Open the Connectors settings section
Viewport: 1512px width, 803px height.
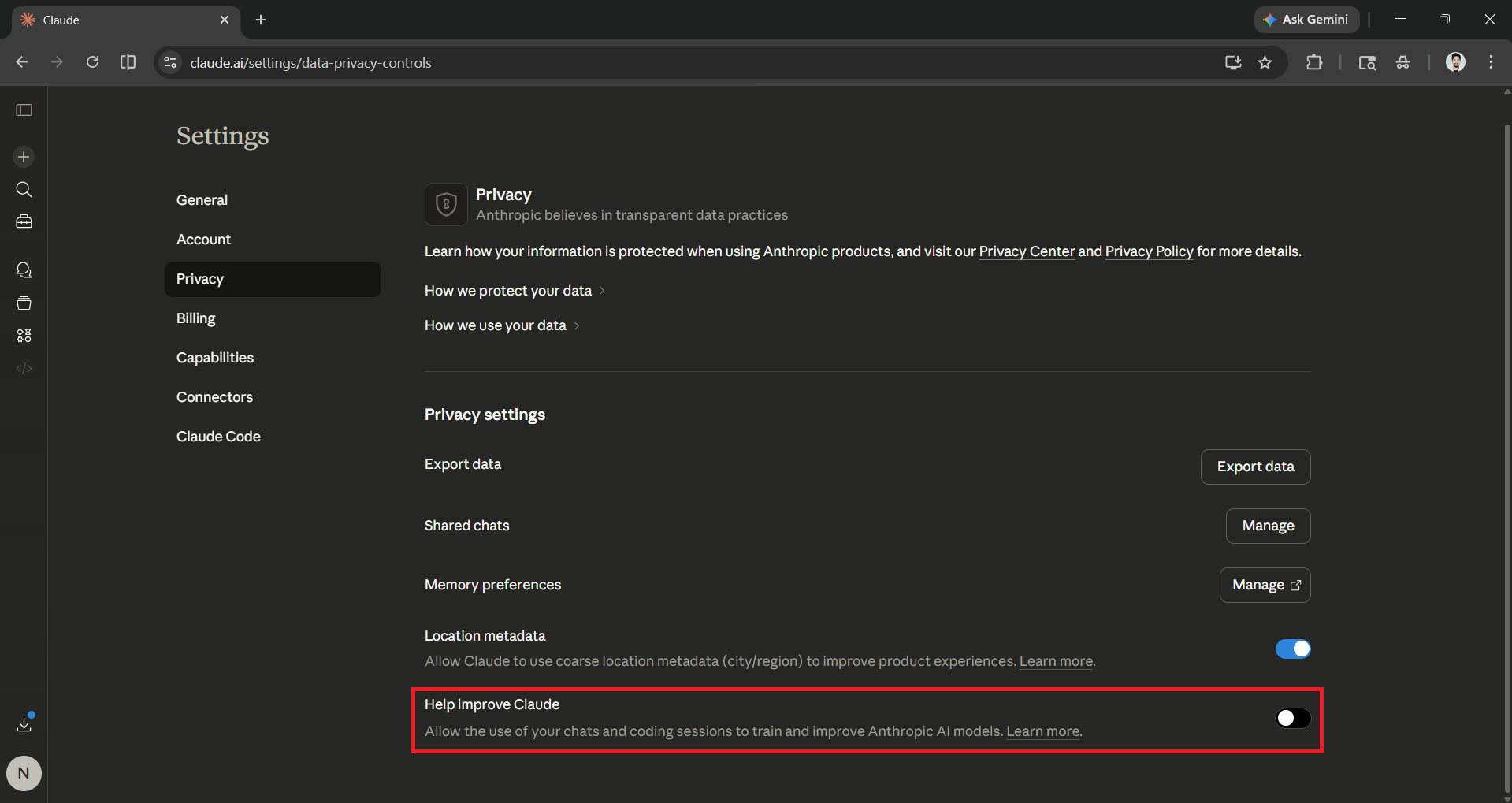273,397
